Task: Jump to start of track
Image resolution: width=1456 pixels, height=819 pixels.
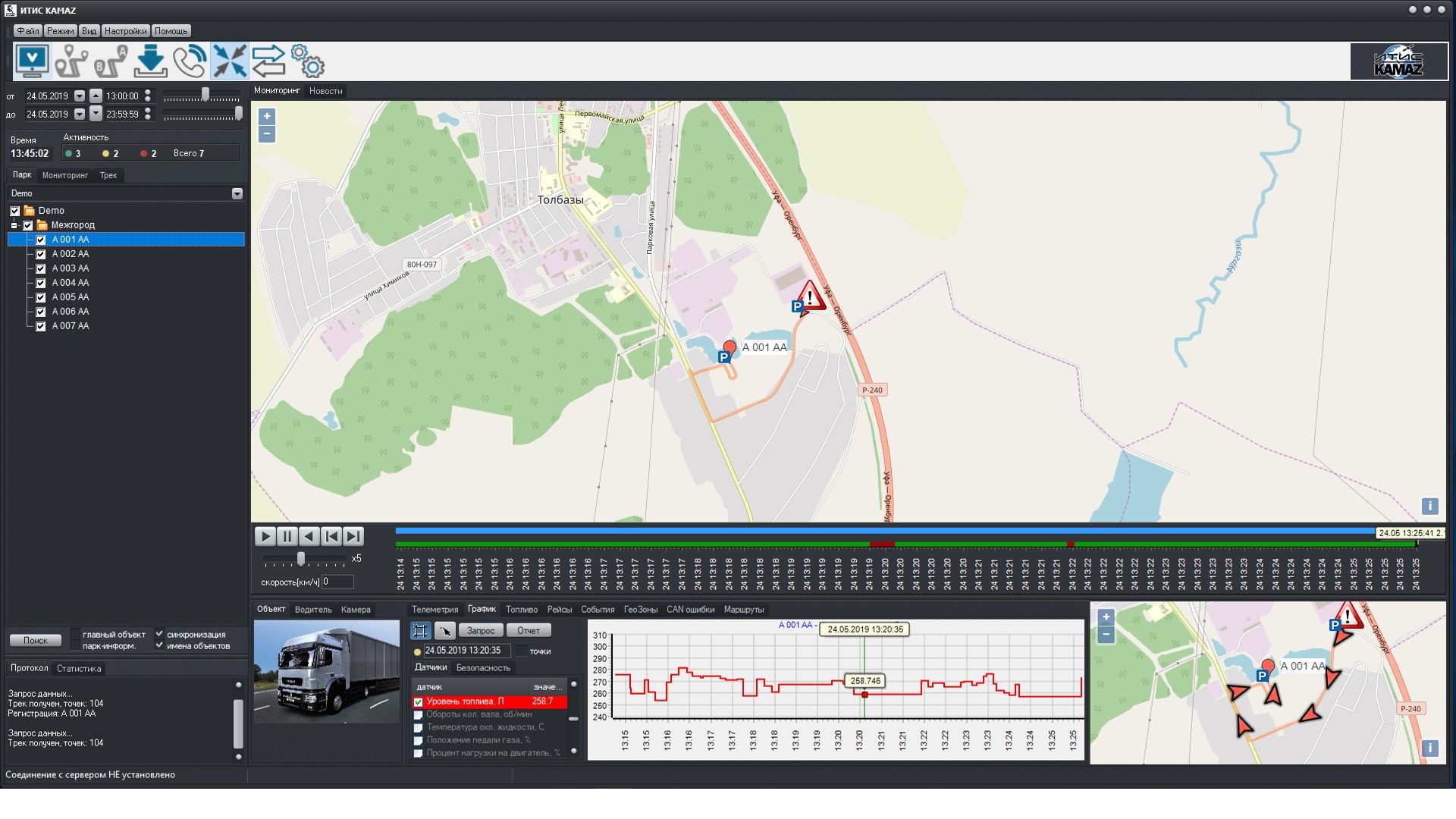Action: (x=331, y=536)
